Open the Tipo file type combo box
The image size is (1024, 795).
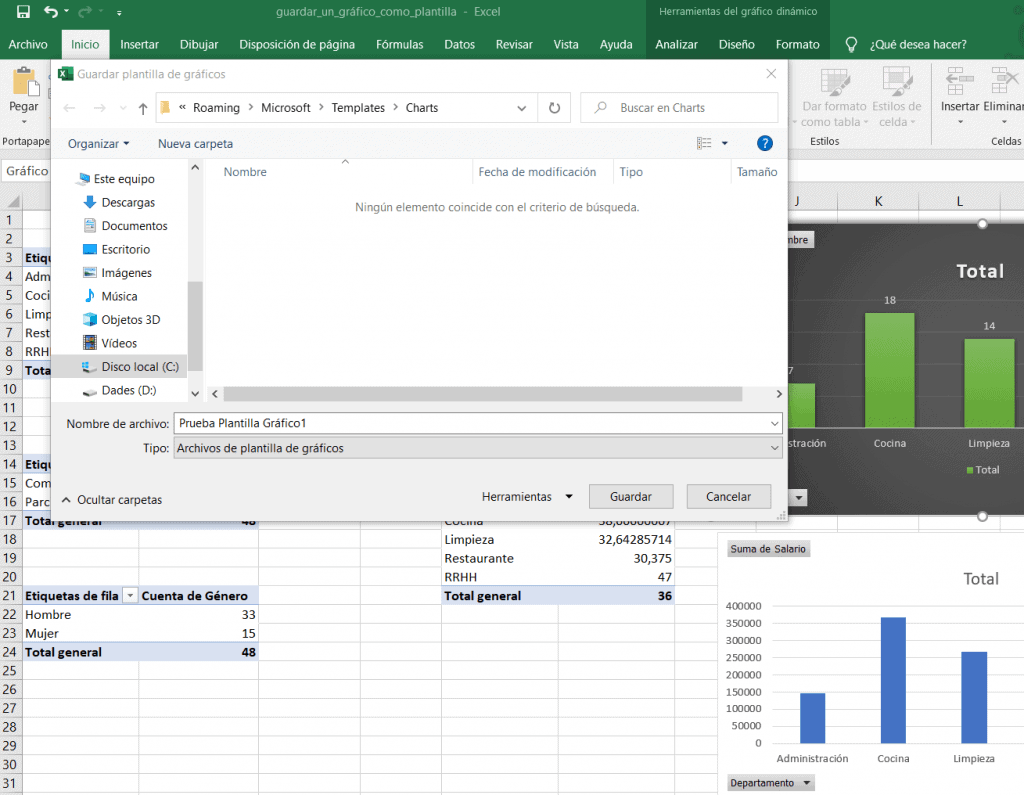tap(477, 448)
